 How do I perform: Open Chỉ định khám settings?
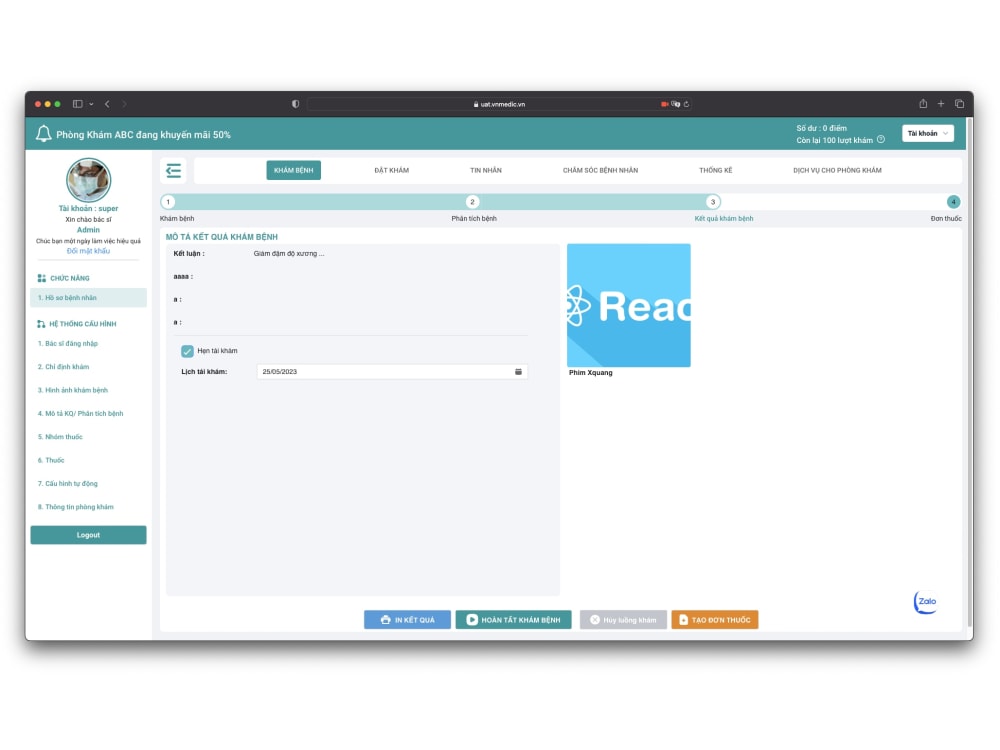click(x=63, y=367)
